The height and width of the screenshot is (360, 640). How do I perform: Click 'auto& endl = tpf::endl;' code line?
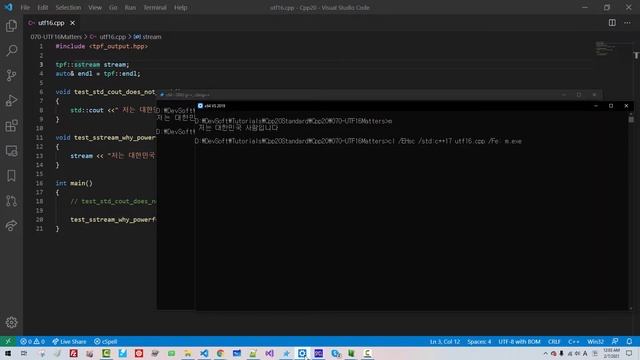click(98, 73)
